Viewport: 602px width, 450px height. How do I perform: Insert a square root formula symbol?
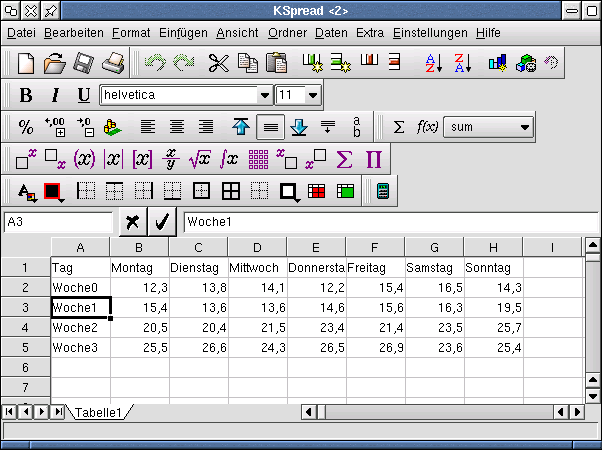pos(200,159)
